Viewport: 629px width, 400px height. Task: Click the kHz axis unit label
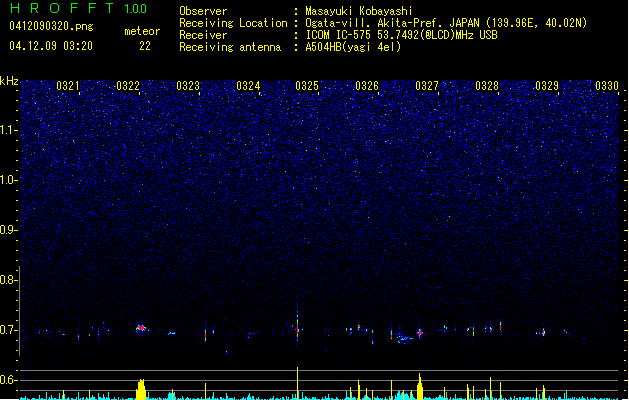pyautogui.click(x=9, y=81)
